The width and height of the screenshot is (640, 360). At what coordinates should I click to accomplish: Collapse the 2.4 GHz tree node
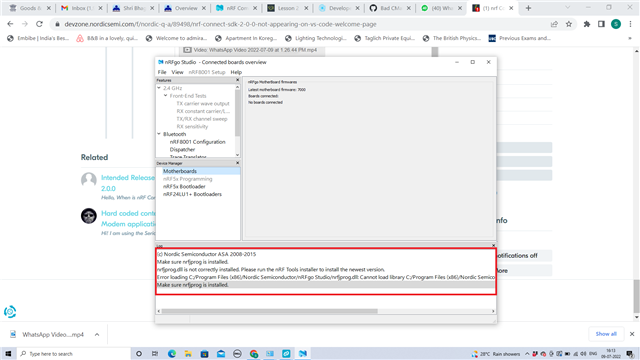159,88
